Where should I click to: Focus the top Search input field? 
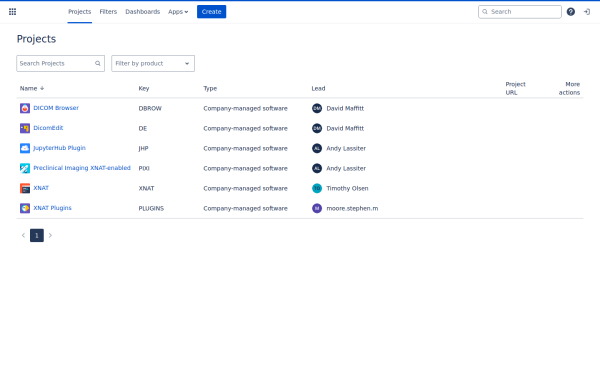tap(520, 12)
